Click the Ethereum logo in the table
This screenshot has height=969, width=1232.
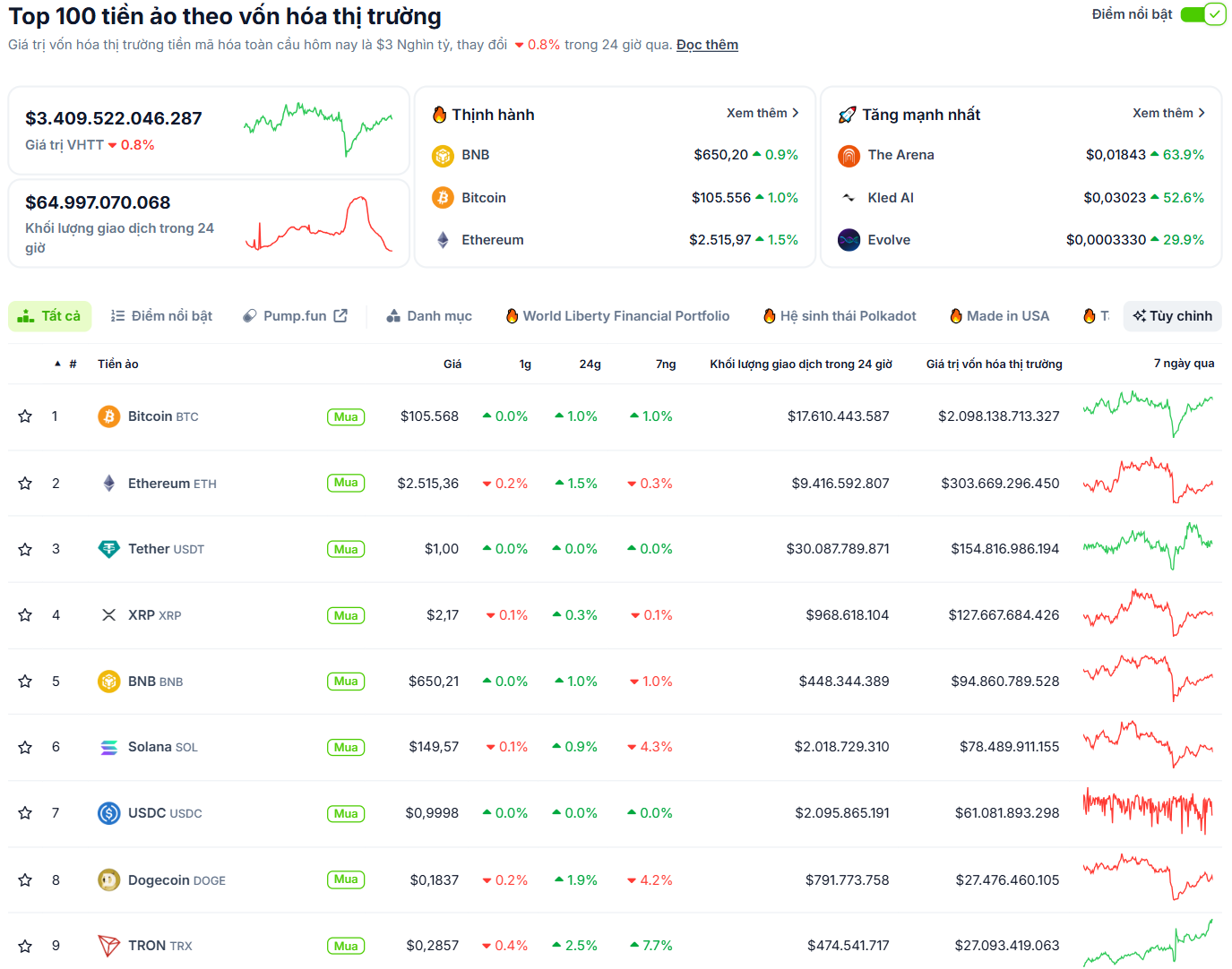point(108,484)
